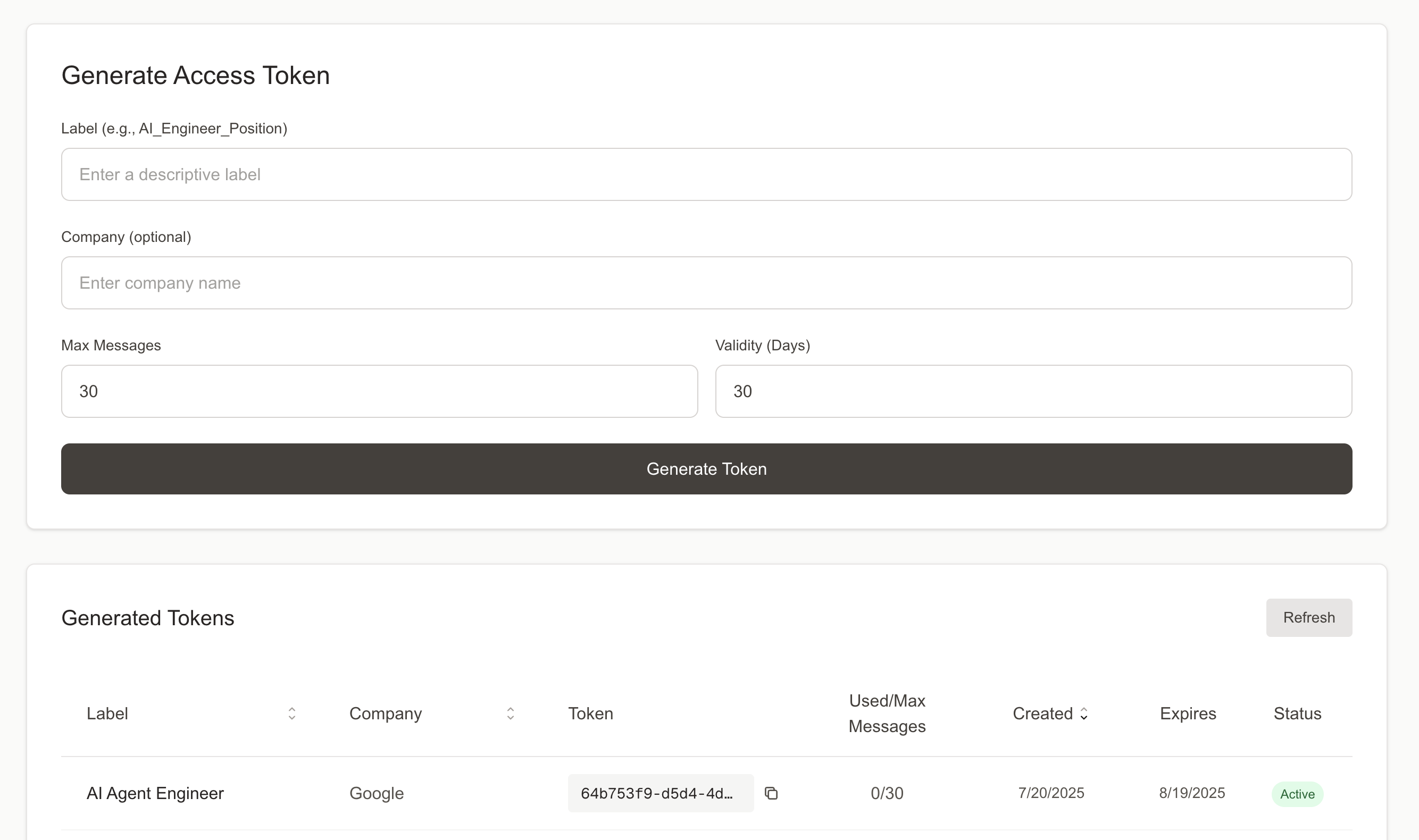The height and width of the screenshot is (840, 1419).
Task: Click the company name input field
Action: point(706,283)
